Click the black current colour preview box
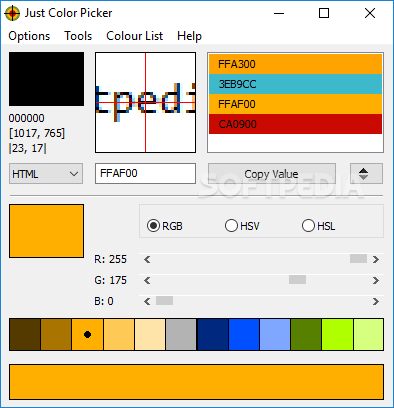The height and width of the screenshot is (408, 394). tap(46, 79)
